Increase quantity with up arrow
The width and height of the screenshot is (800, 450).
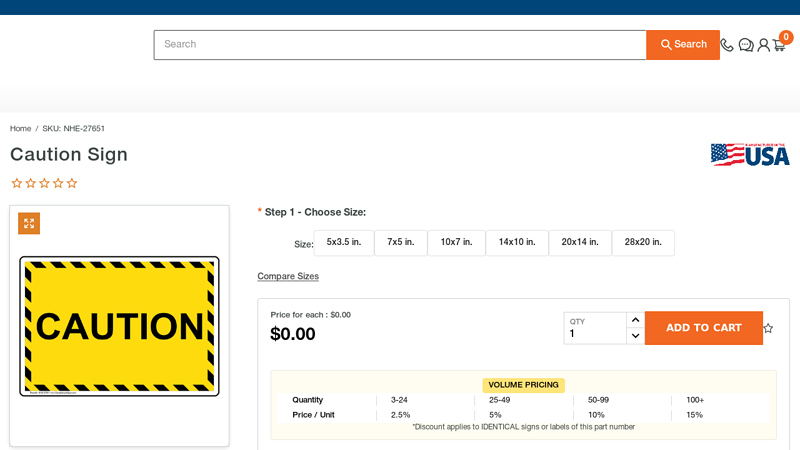pyautogui.click(x=635, y=320)
